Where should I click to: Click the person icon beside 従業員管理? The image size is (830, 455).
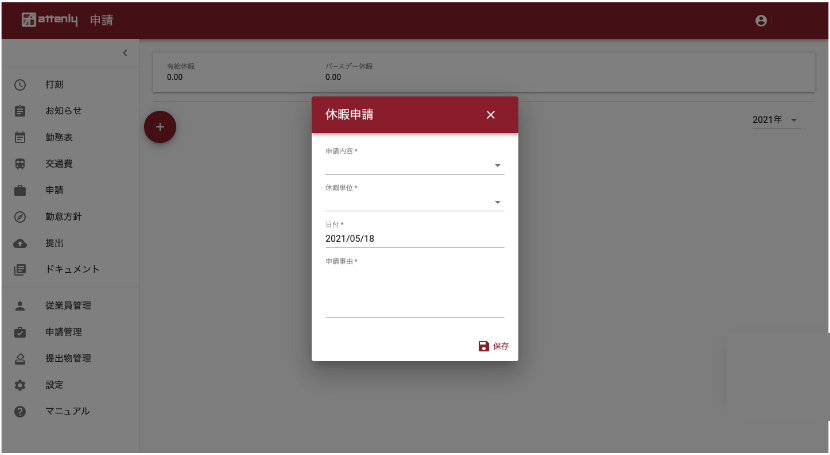coord(20,306)
